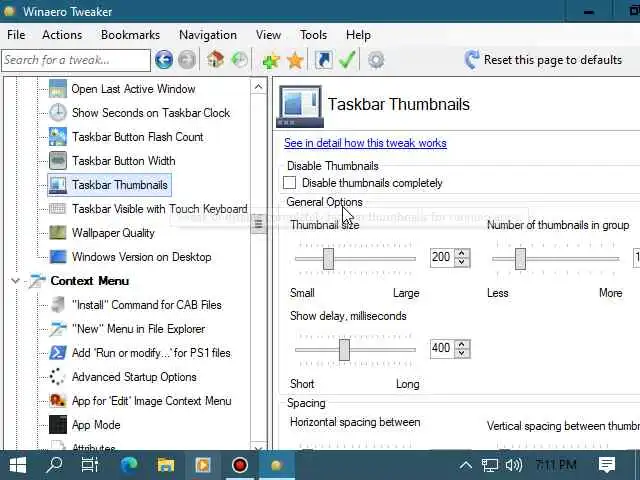Click the Search for a tweak field
The image size is (640, 480).
pos(76,60)
